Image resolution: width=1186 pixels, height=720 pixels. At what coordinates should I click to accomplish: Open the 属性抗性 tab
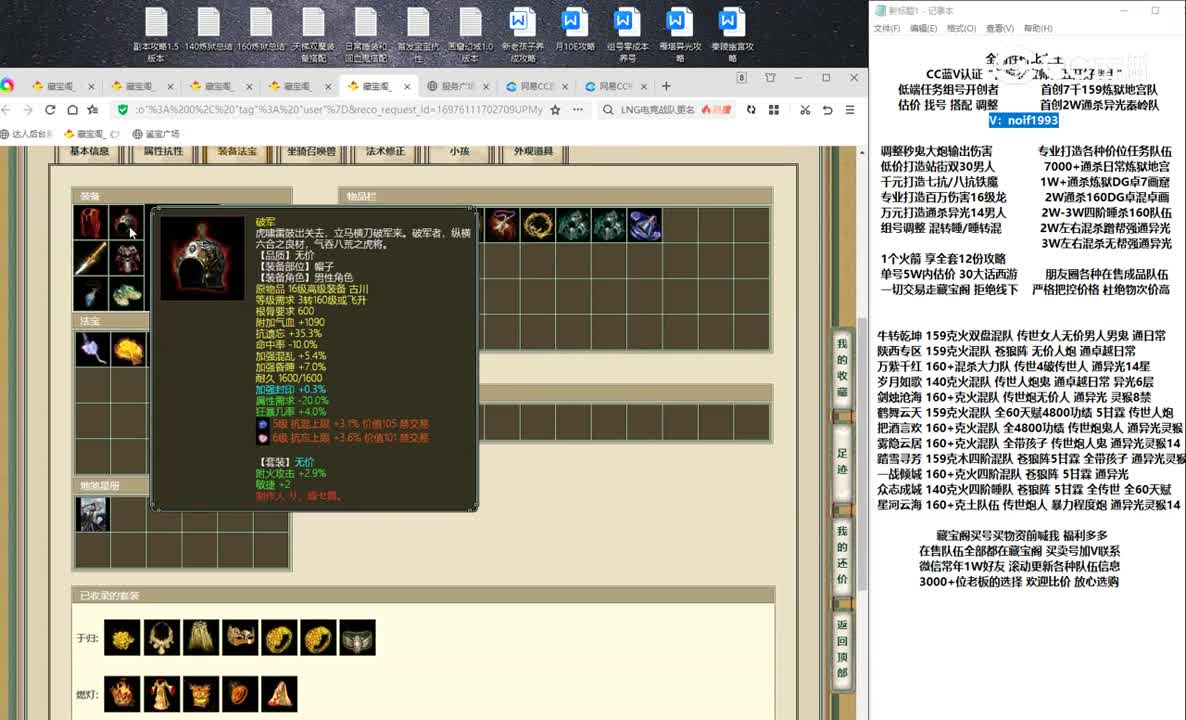click(163, 152)
